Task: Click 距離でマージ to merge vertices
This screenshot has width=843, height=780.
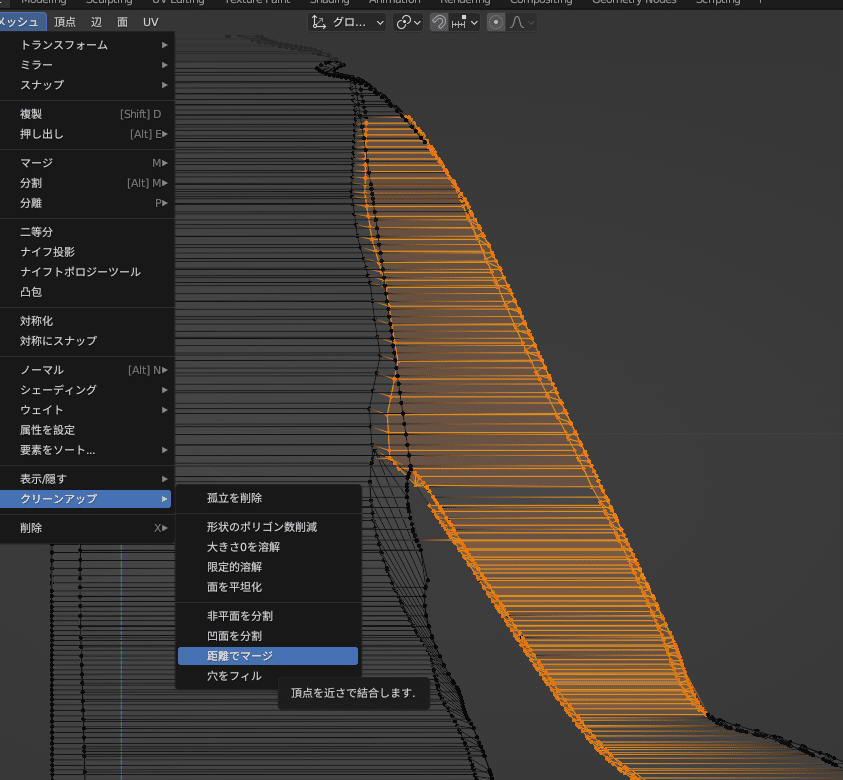Action: point(268,656)
